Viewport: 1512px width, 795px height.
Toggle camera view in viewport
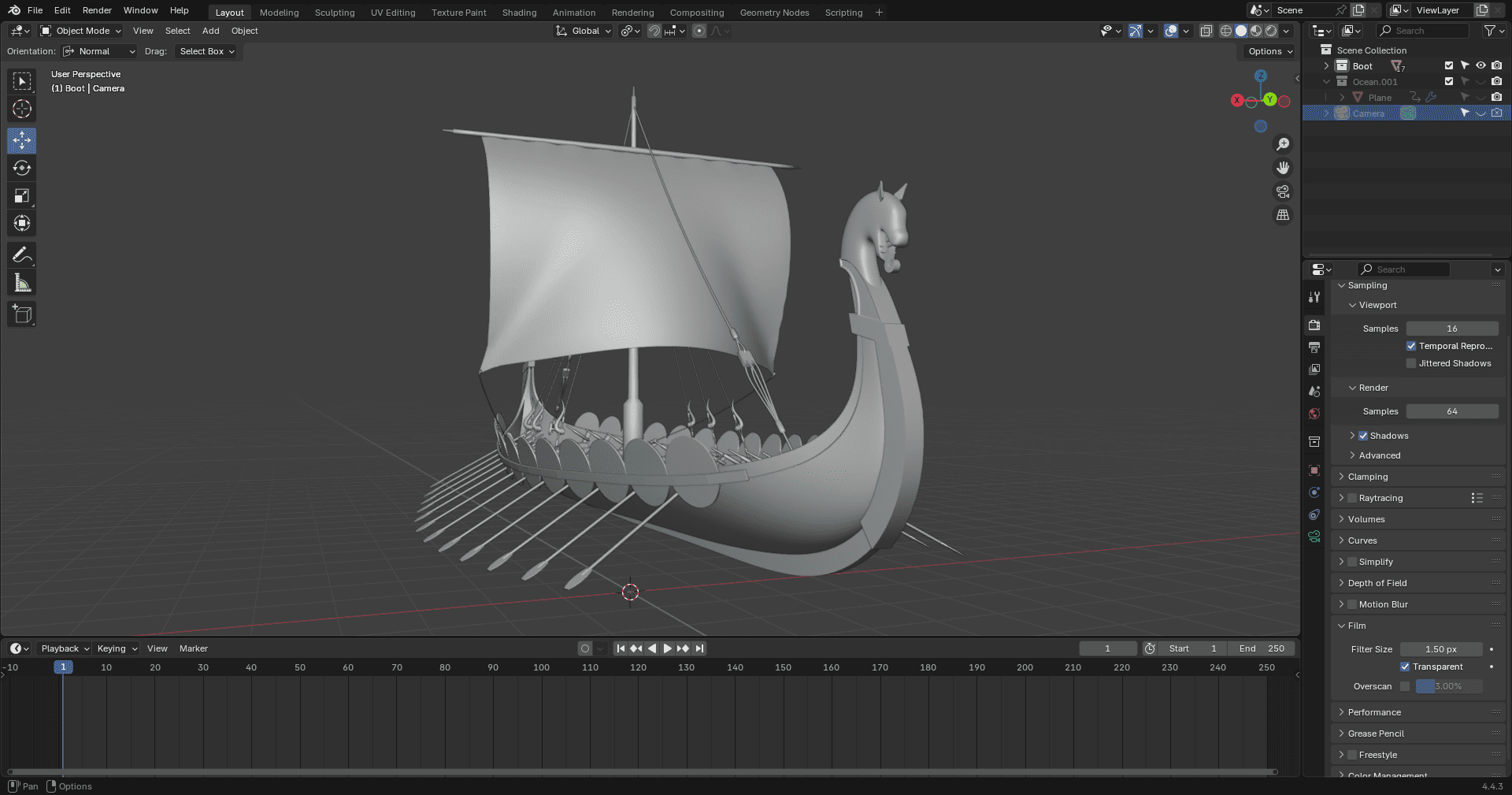click(1283, 191)
